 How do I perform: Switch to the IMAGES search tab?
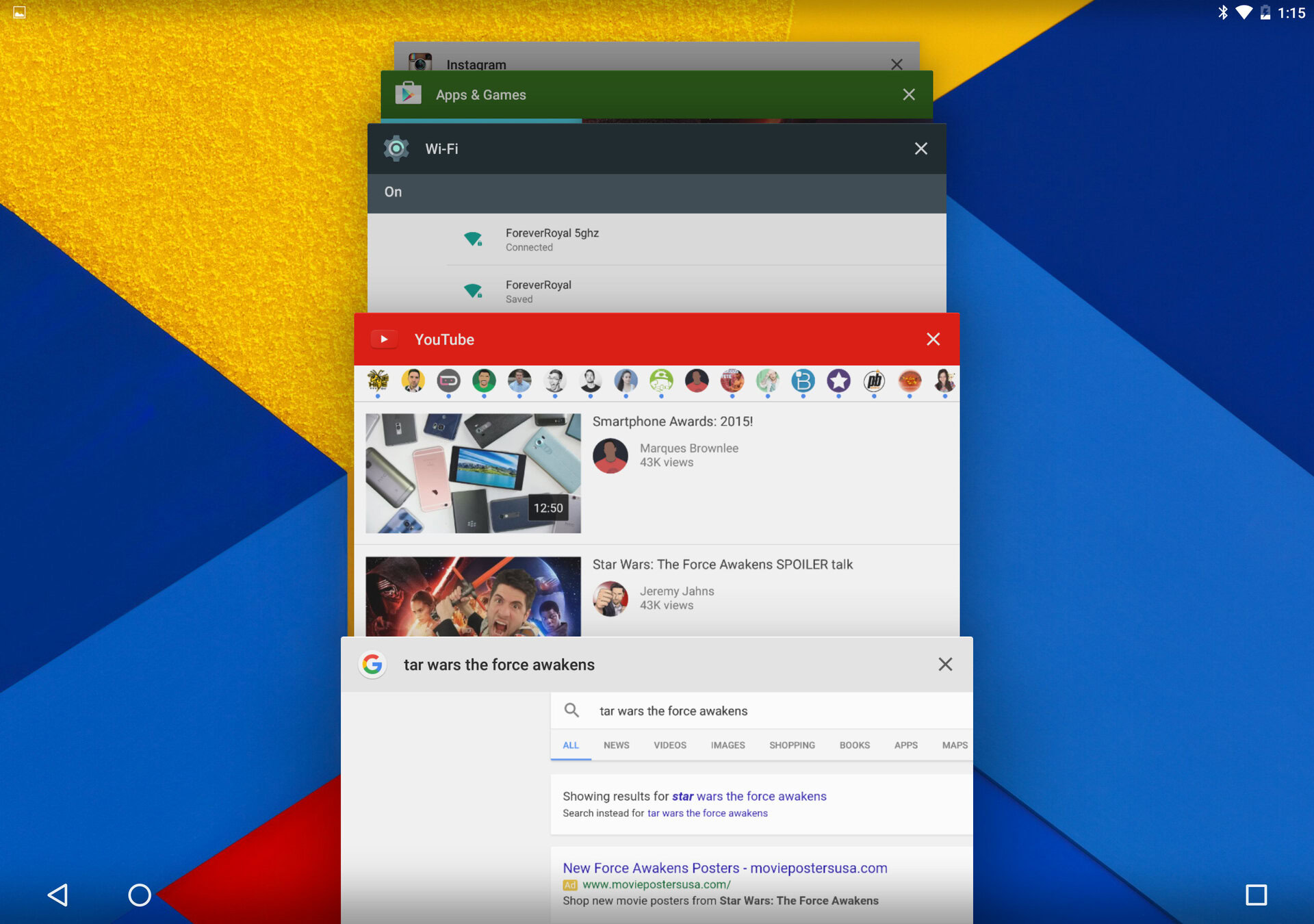click(727, 745)
